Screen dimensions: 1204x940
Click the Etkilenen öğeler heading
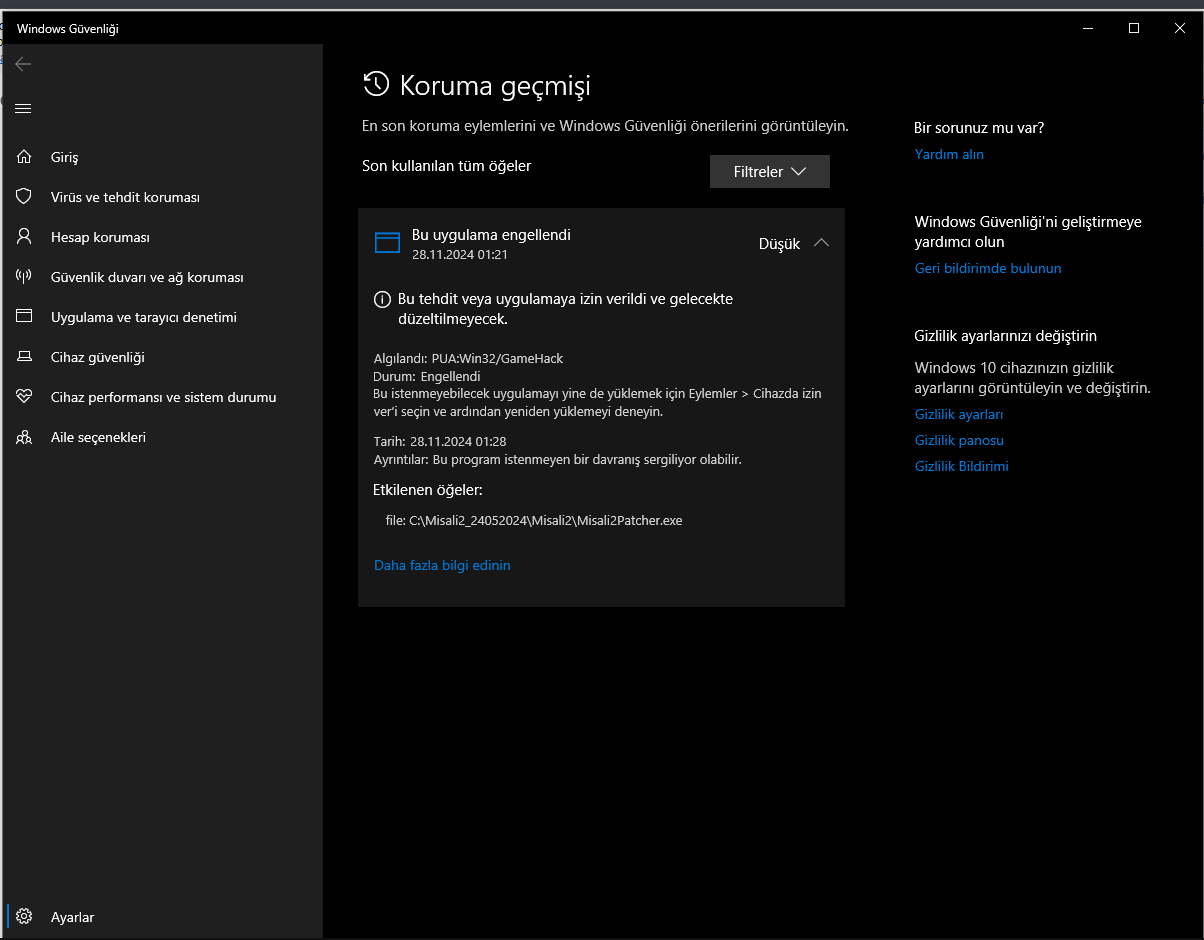[x=428, y=490]
